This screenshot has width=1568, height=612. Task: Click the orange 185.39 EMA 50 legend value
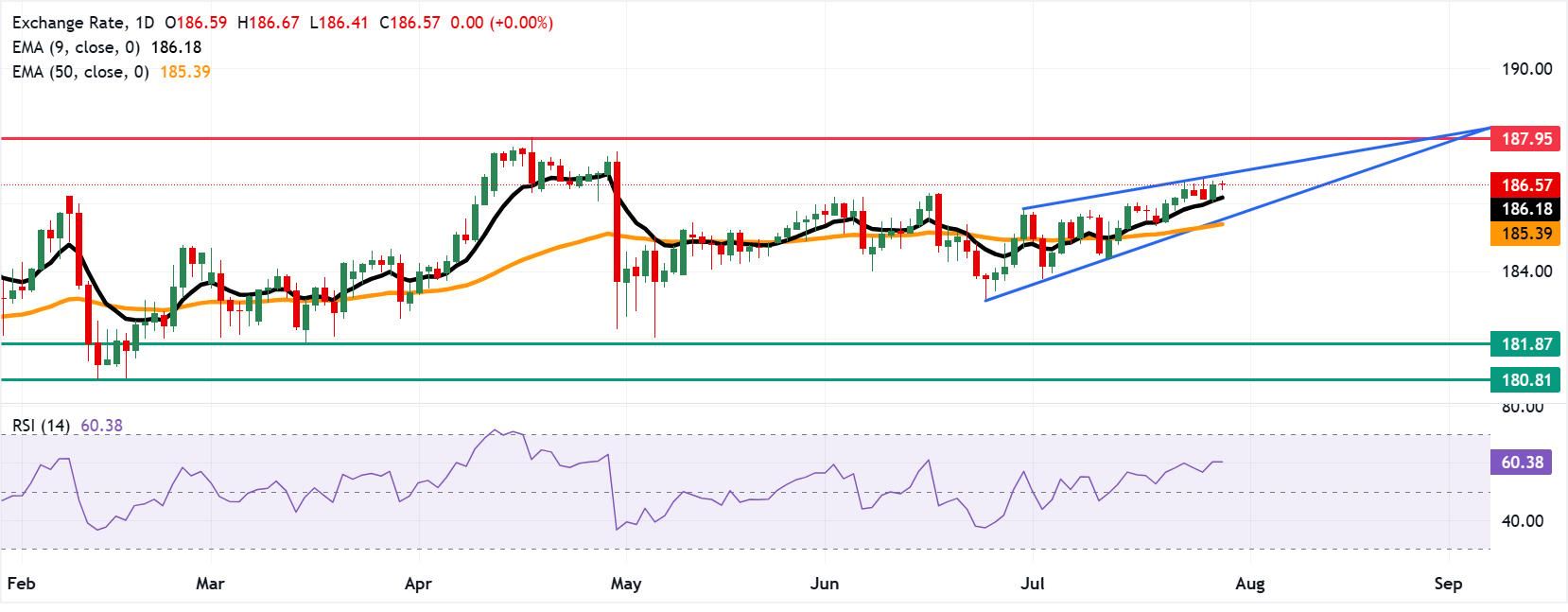pyautogui.click(x=184, y=71)
